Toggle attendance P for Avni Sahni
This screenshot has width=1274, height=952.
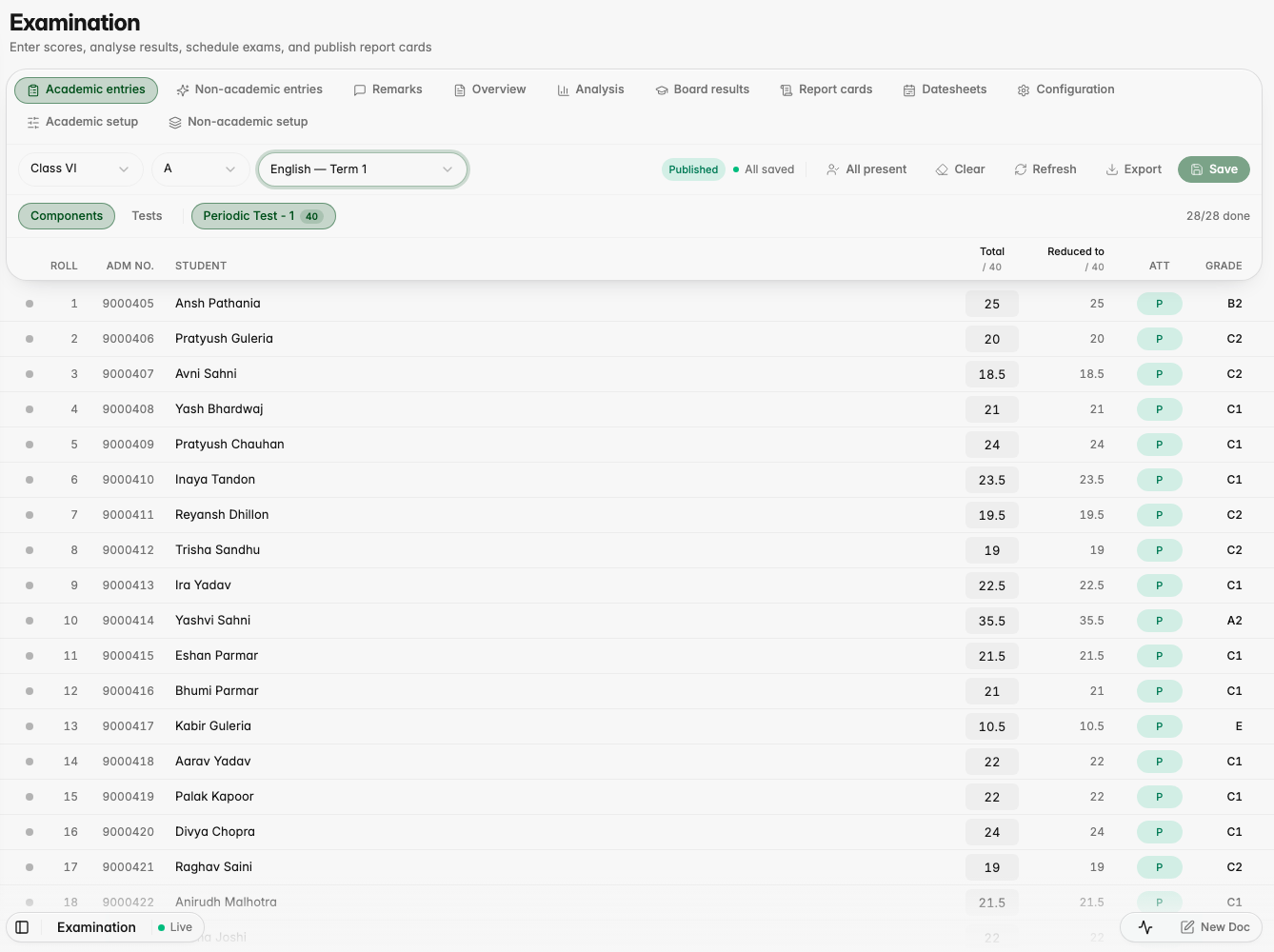[1159, 374]
